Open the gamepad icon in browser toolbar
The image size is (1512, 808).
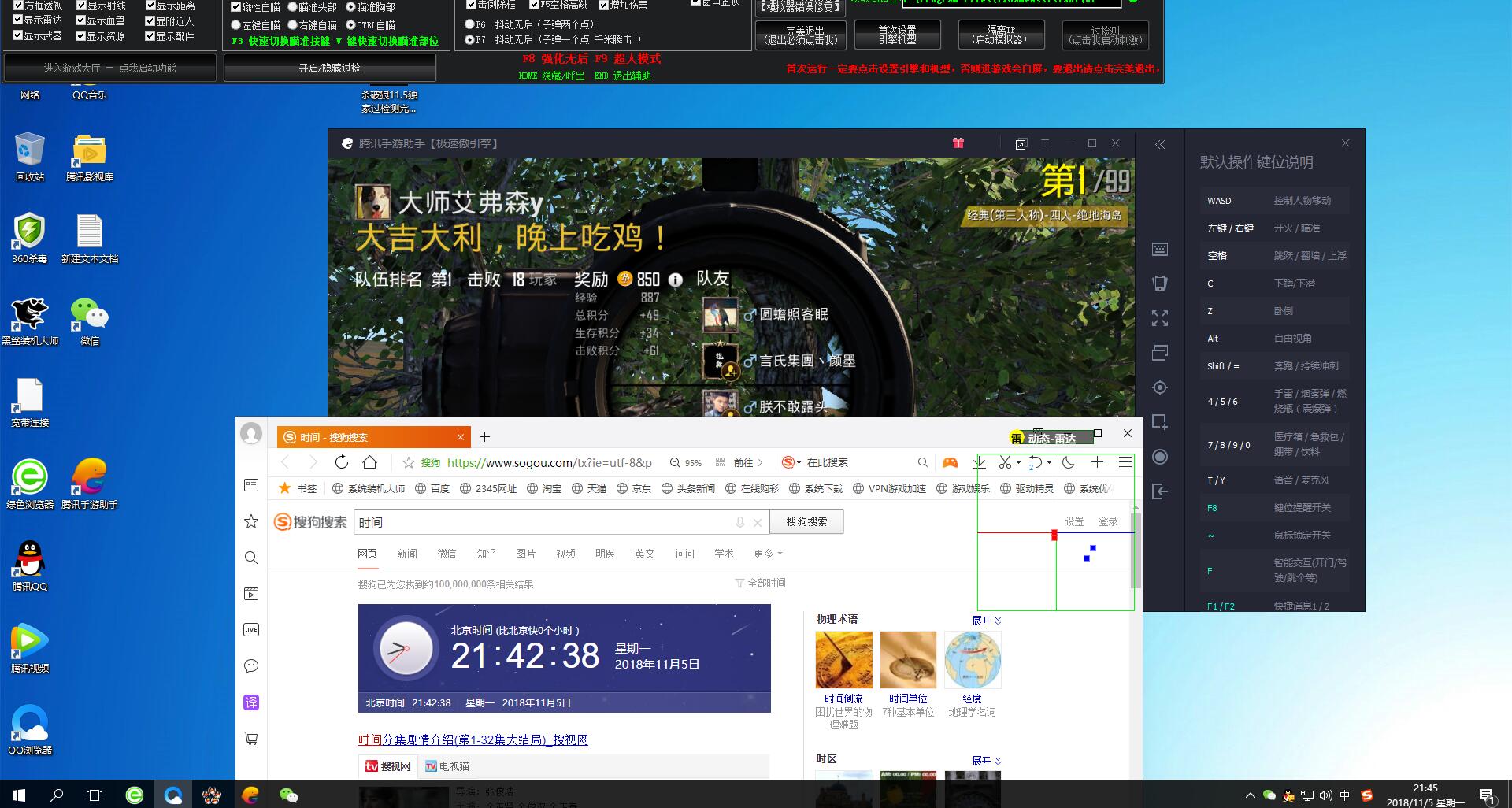pos(951,462)
